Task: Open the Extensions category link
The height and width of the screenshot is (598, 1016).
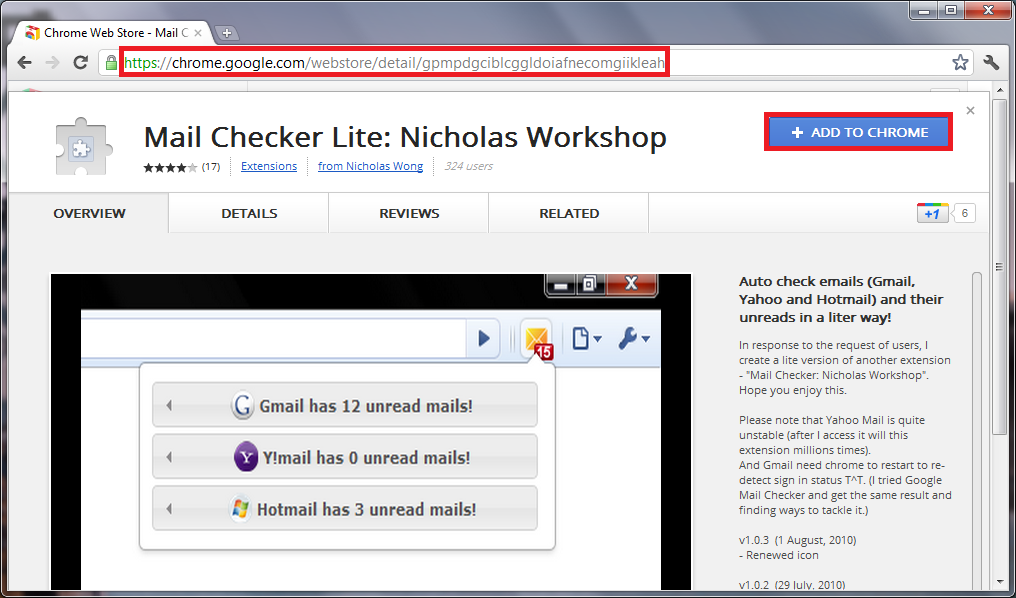Action: coord(269,167)
